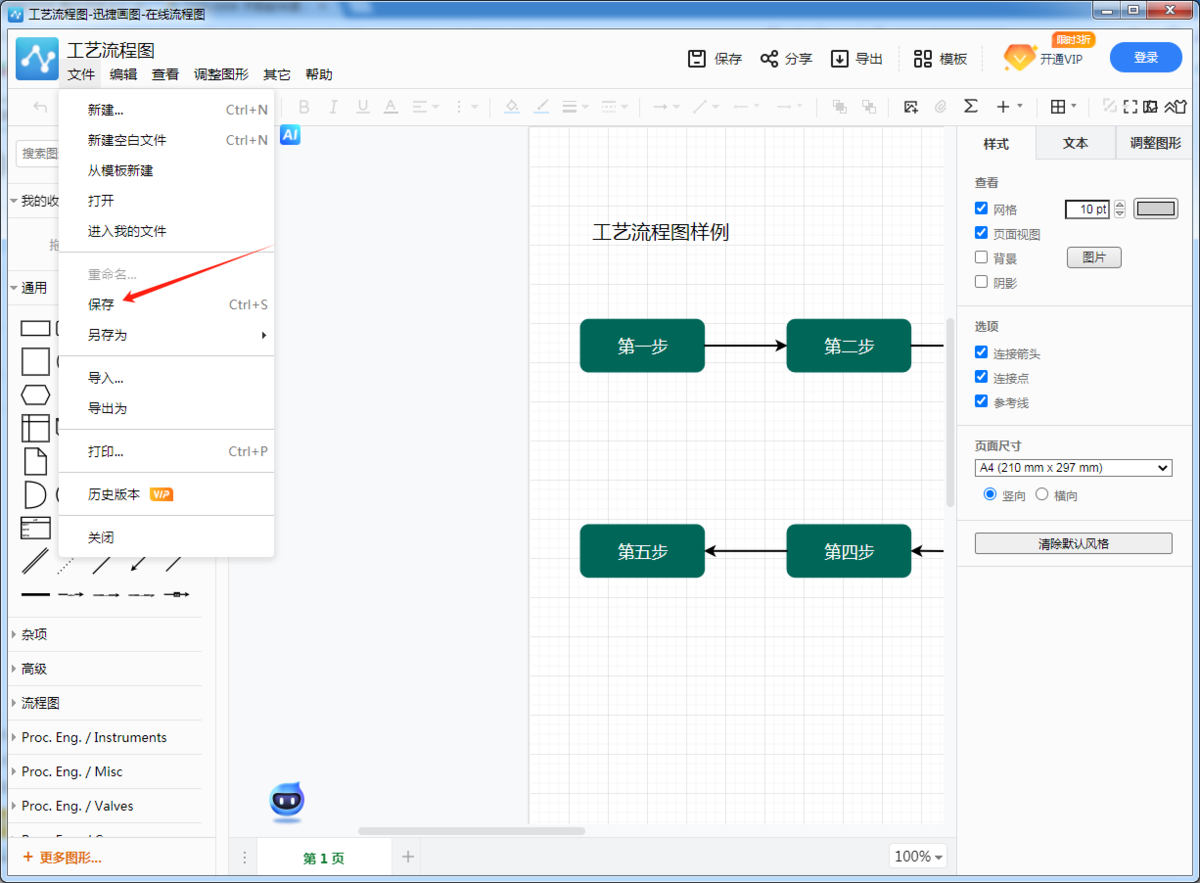Toggle underline text formatting

pos(362,106)
